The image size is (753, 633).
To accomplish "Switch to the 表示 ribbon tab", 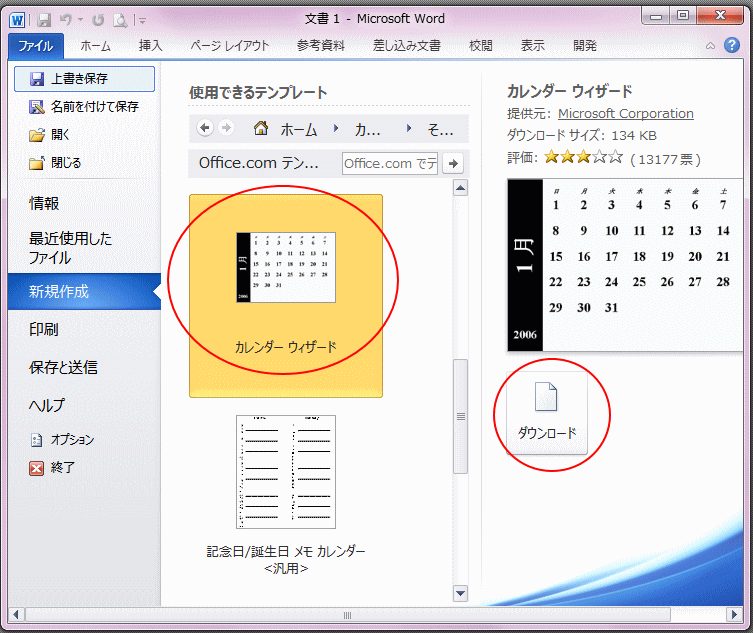I will (x=533, y=46).
